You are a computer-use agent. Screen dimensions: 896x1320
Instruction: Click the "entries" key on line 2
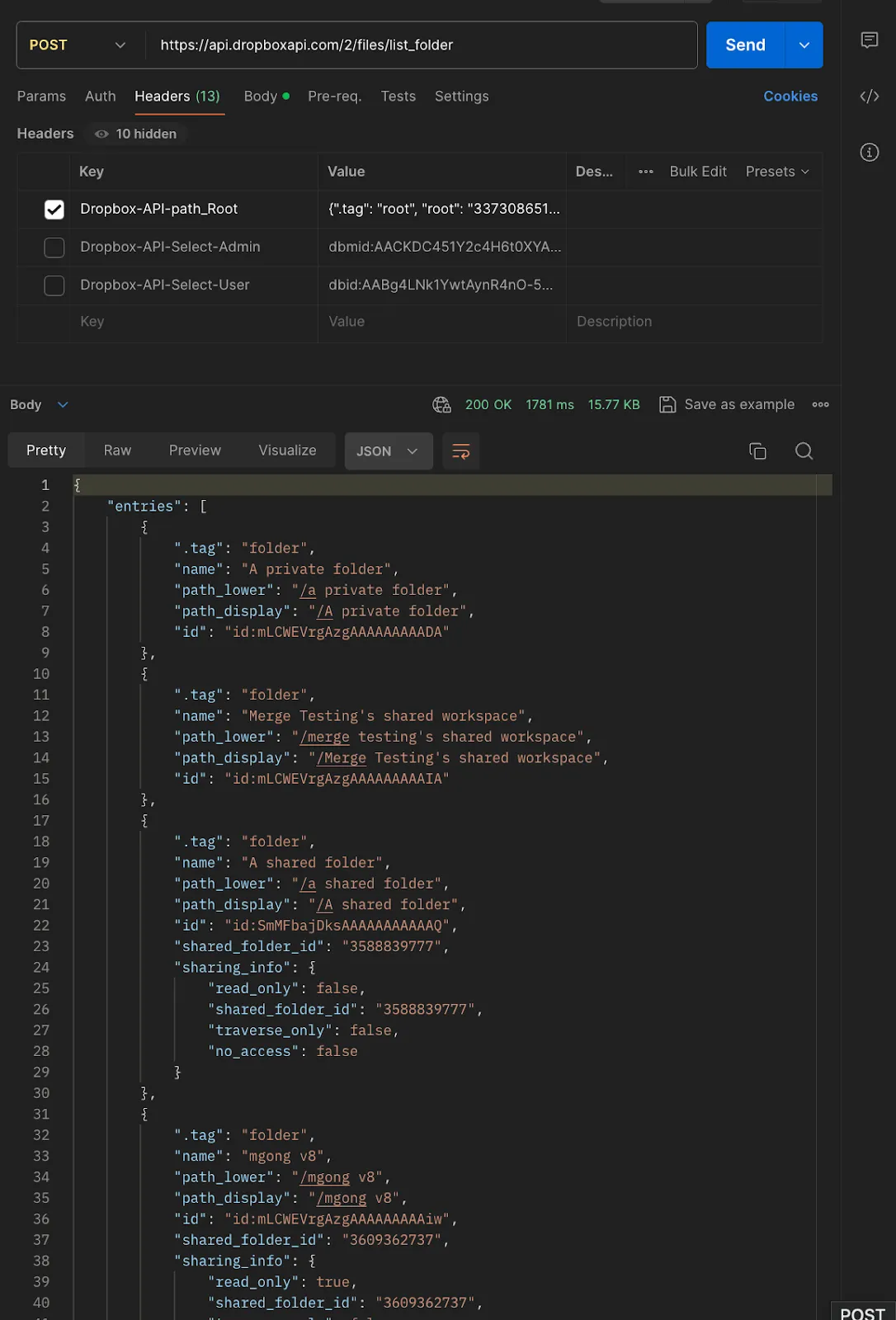[144, 506]
